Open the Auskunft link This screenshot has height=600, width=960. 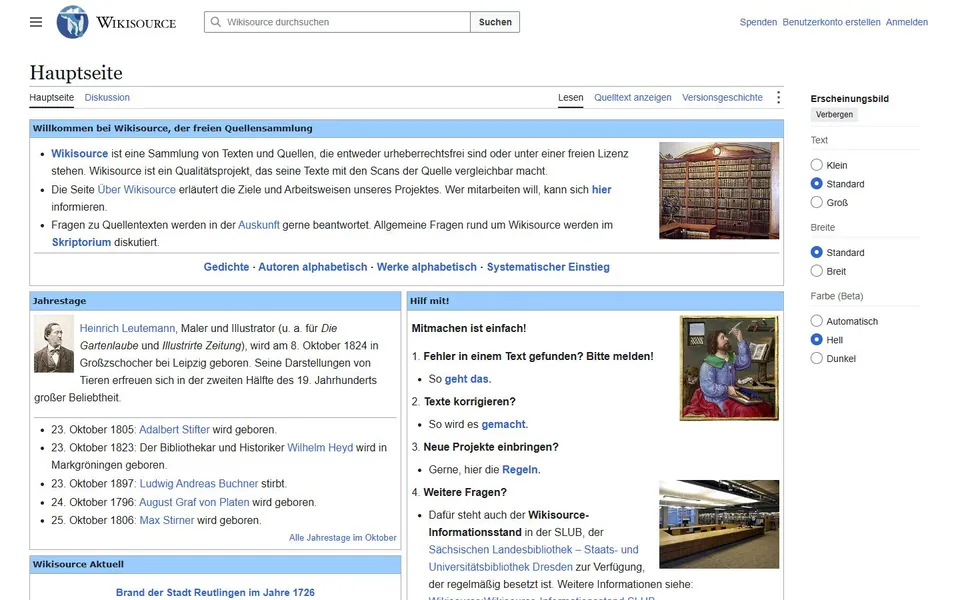(x=259, y=225)
